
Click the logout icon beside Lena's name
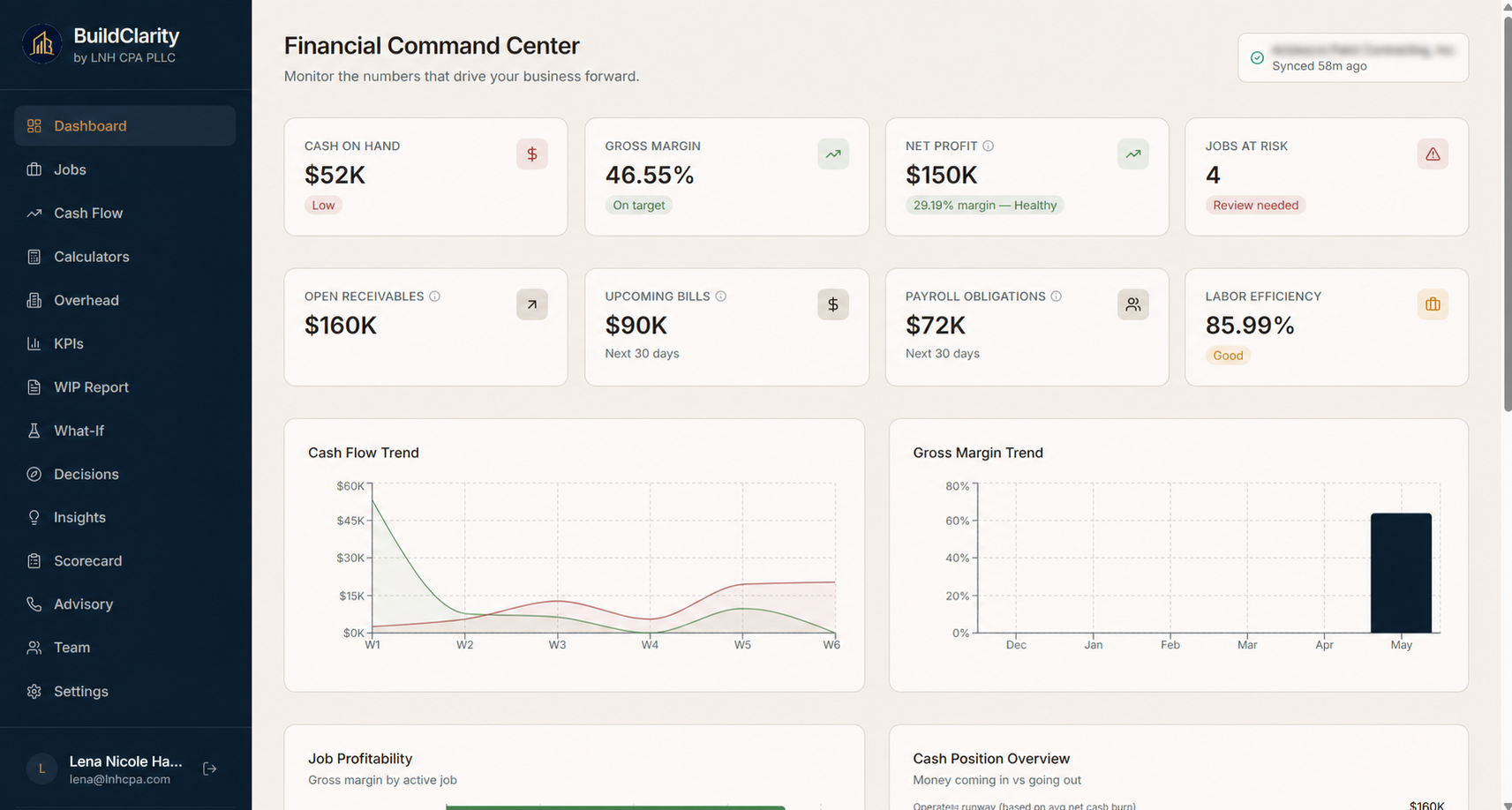coord(210,769)
